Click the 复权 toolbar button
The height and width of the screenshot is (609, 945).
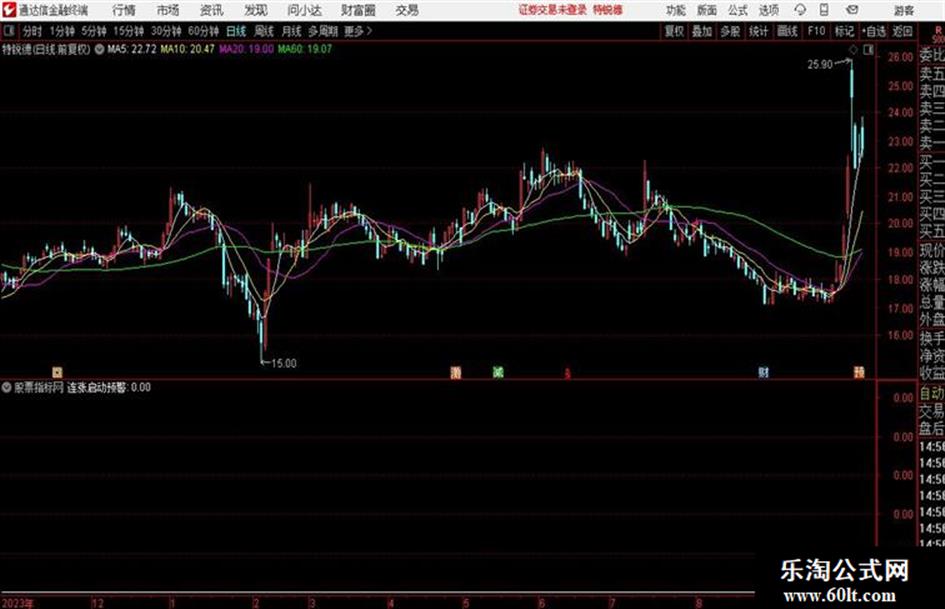674,31
